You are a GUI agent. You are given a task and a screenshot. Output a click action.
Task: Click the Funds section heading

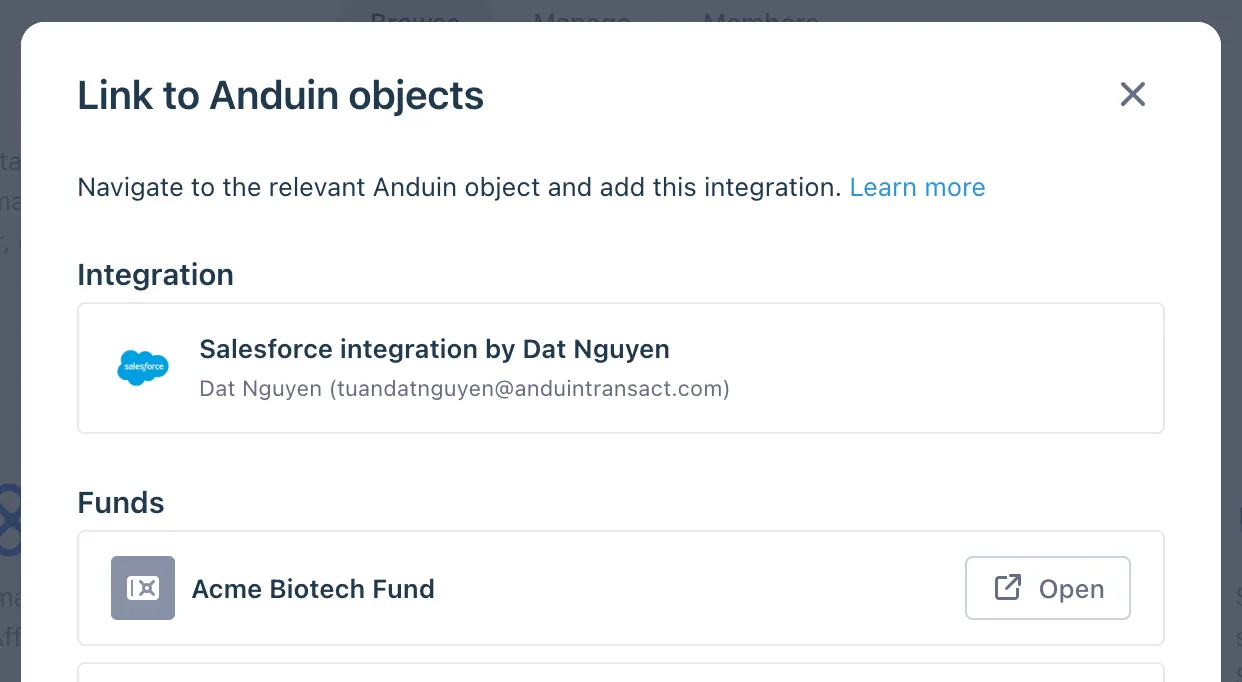click(x=121, y=502)
